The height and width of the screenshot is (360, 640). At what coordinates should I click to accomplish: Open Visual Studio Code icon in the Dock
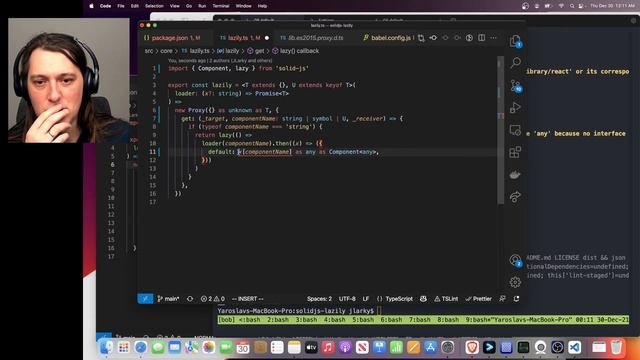575,347
